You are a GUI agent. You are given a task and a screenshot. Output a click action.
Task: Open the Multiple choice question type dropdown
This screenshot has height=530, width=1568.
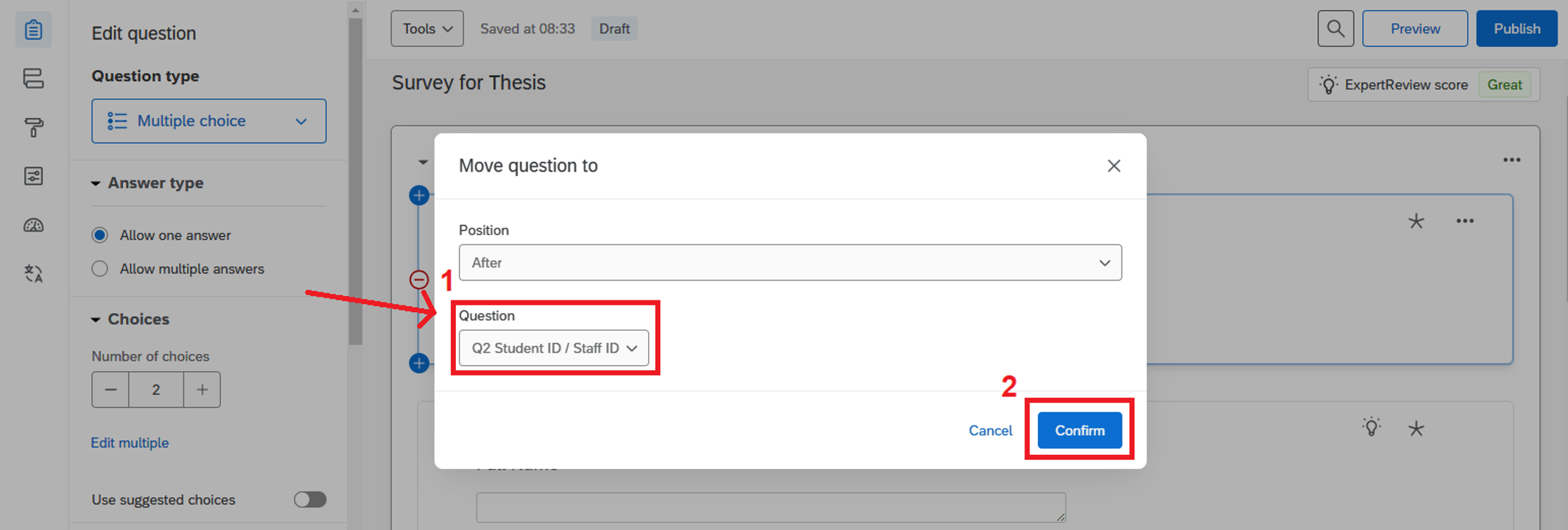[x=208, y=121]
